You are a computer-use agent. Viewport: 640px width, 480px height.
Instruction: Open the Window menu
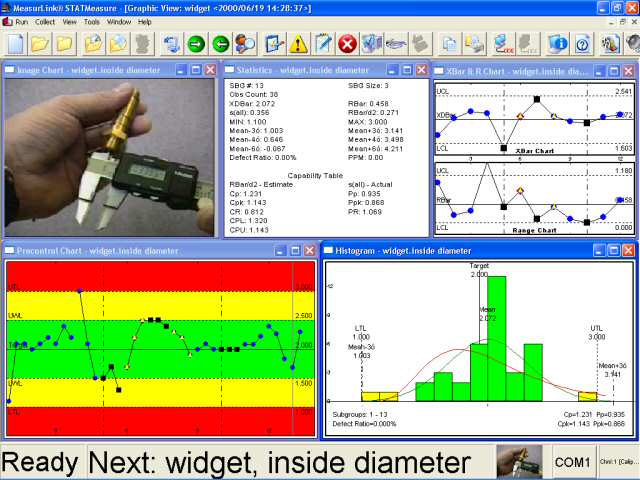(x=119, y=21)
